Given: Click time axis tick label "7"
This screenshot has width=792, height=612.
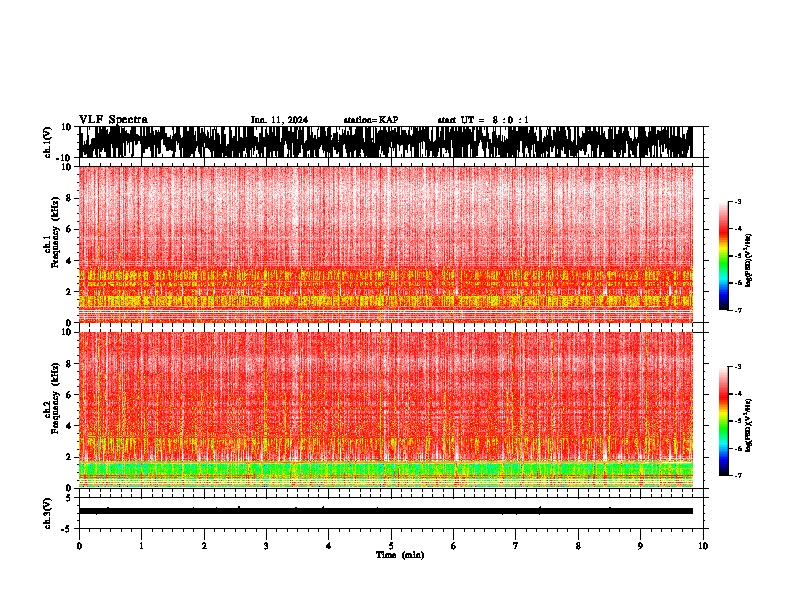Looking at the screenshot, I should click(516, 546).
